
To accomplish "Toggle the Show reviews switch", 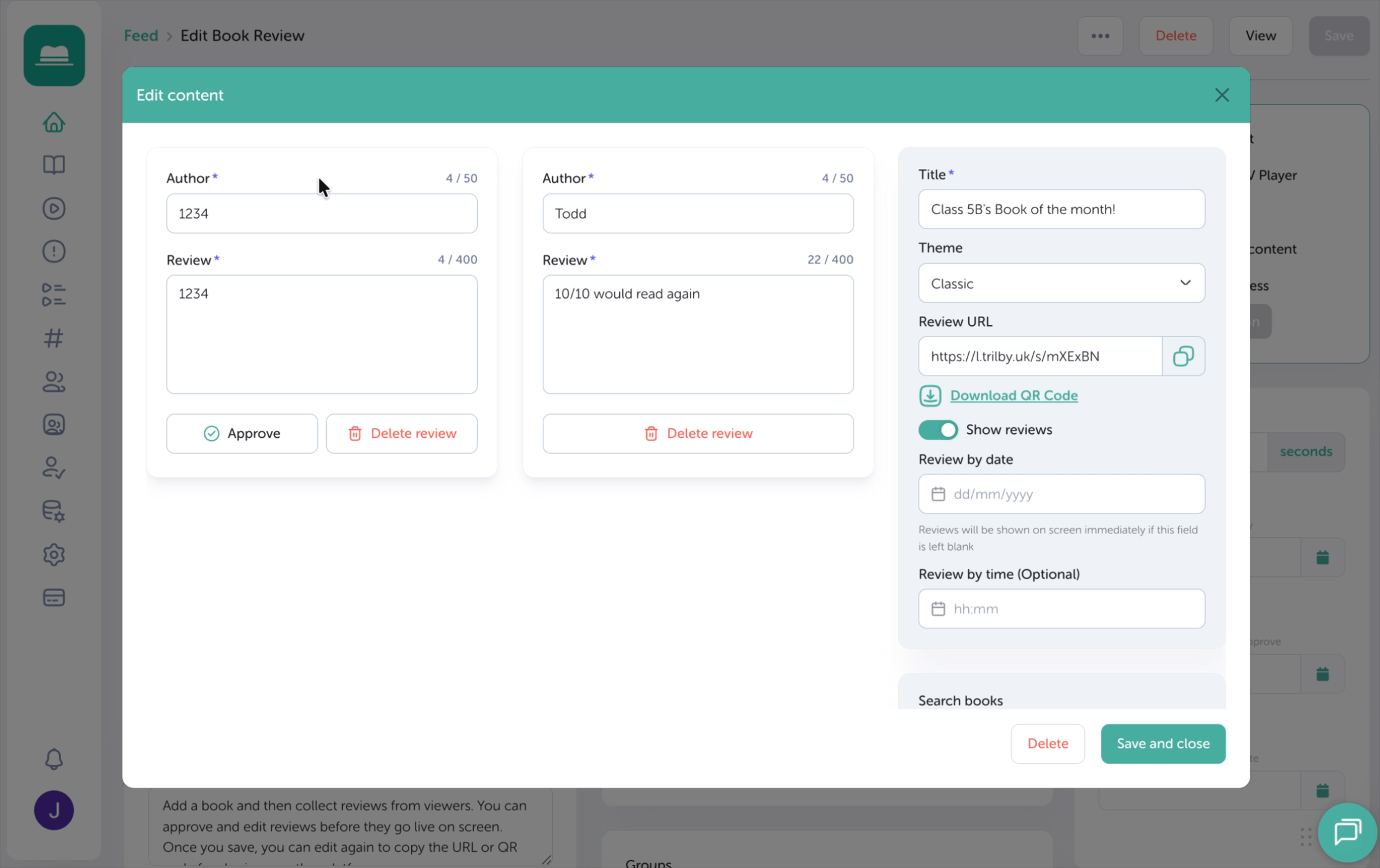I will (938, 430).
